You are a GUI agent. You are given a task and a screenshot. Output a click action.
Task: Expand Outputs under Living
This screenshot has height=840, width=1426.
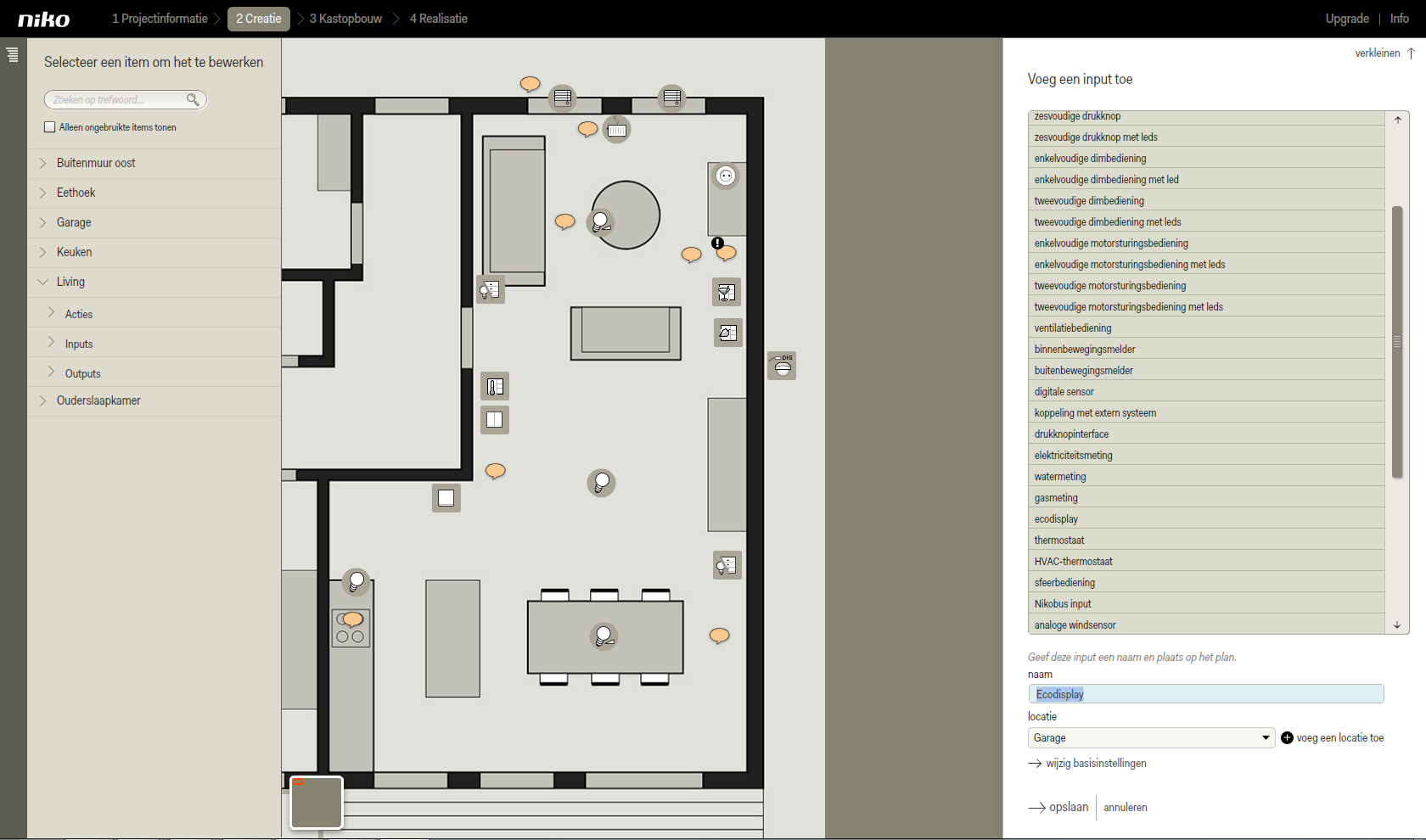(51, 372)
